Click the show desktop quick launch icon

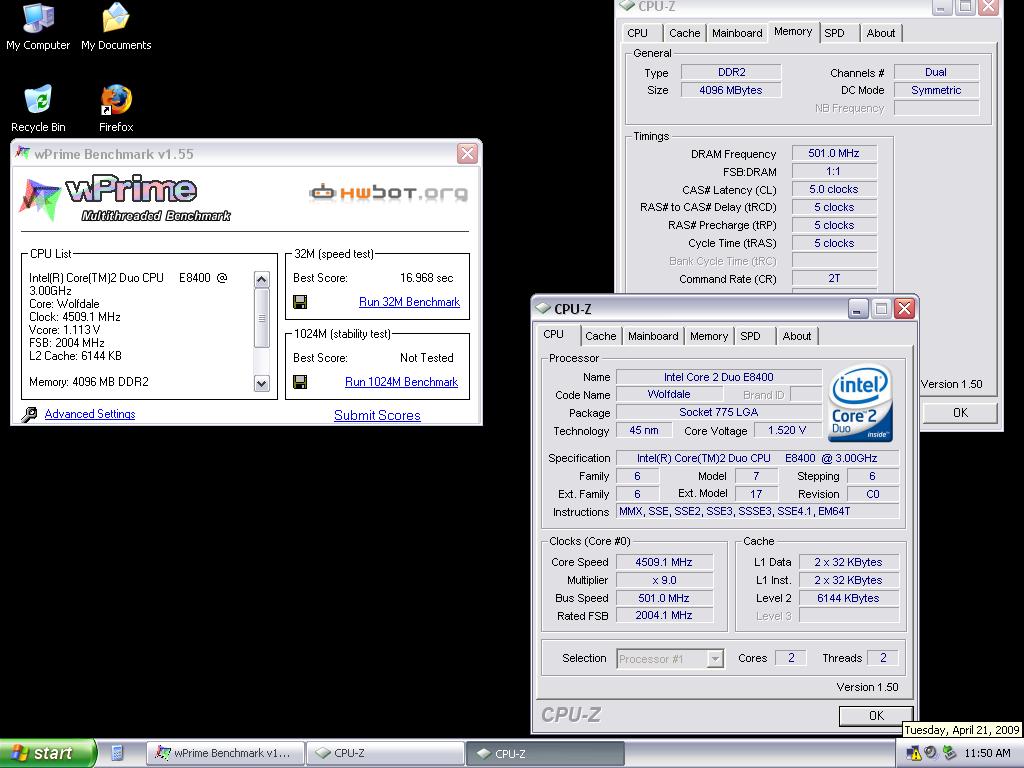point(117,753)
